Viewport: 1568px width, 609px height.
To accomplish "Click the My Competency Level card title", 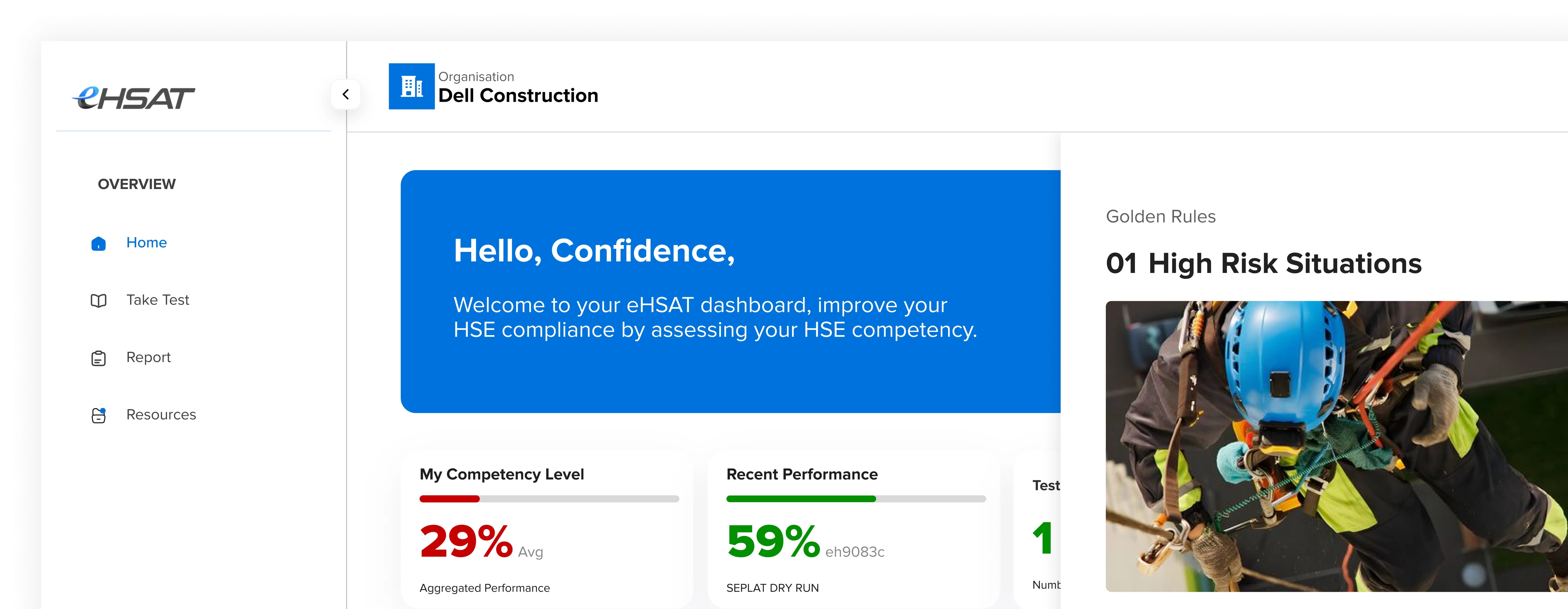I will pyautogui.click(x=501, y=474).
